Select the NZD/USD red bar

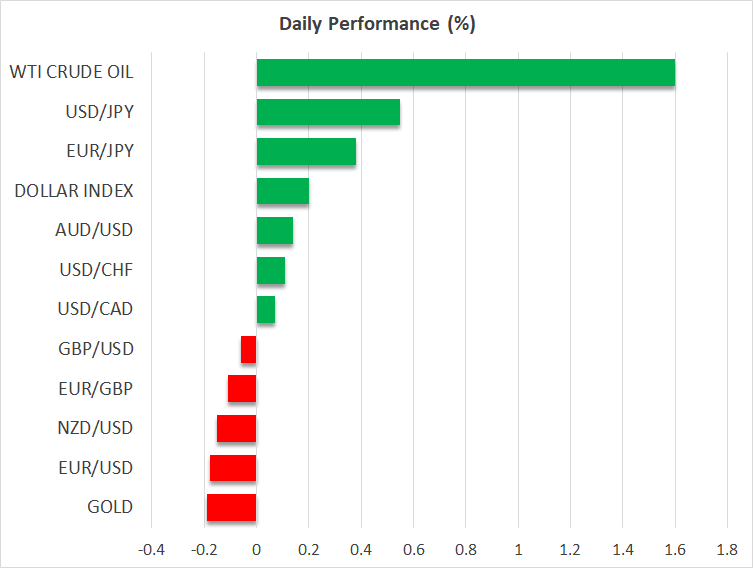pos(237,428)
